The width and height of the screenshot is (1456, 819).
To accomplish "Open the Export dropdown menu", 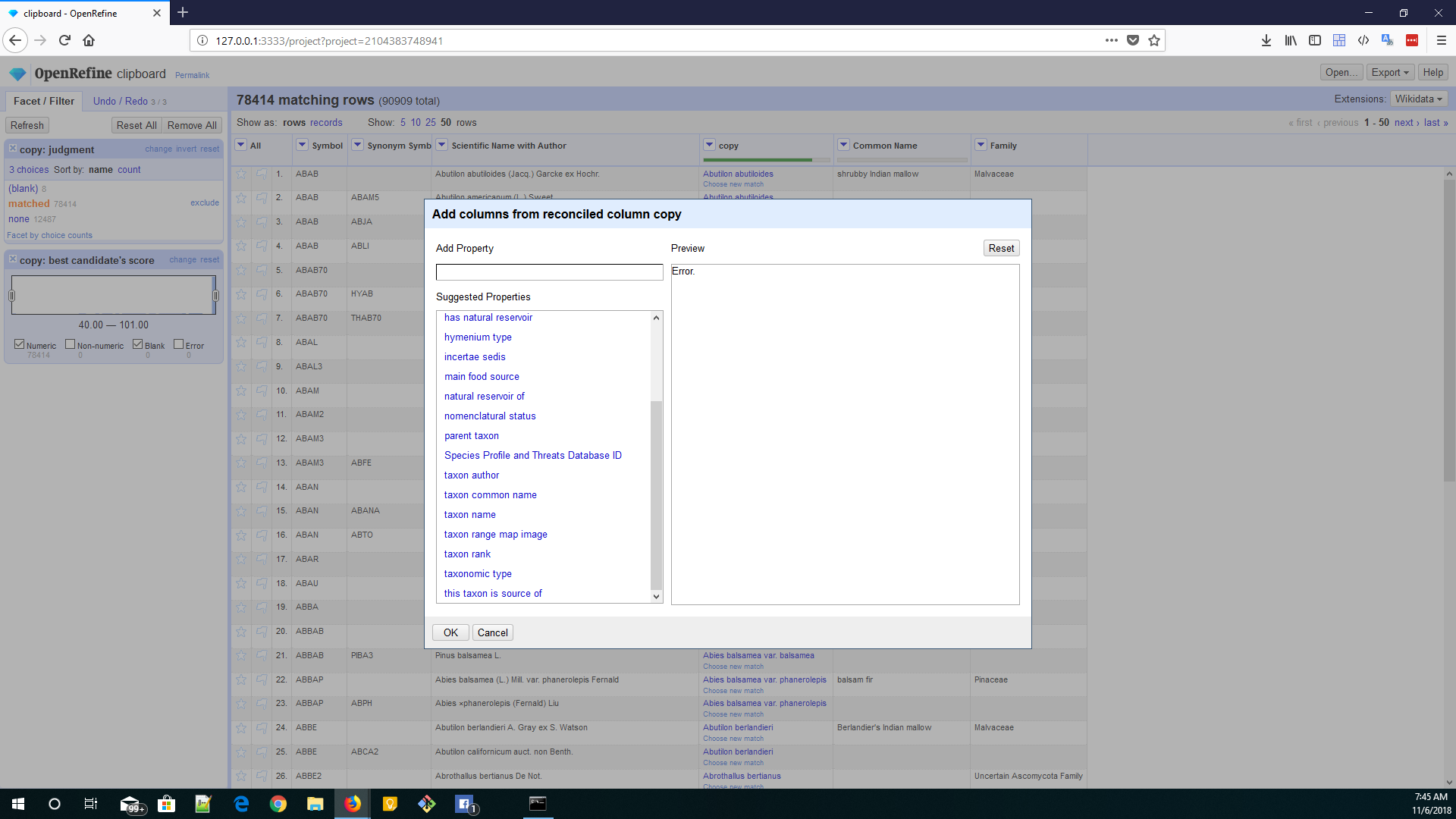I will 1390,73.
